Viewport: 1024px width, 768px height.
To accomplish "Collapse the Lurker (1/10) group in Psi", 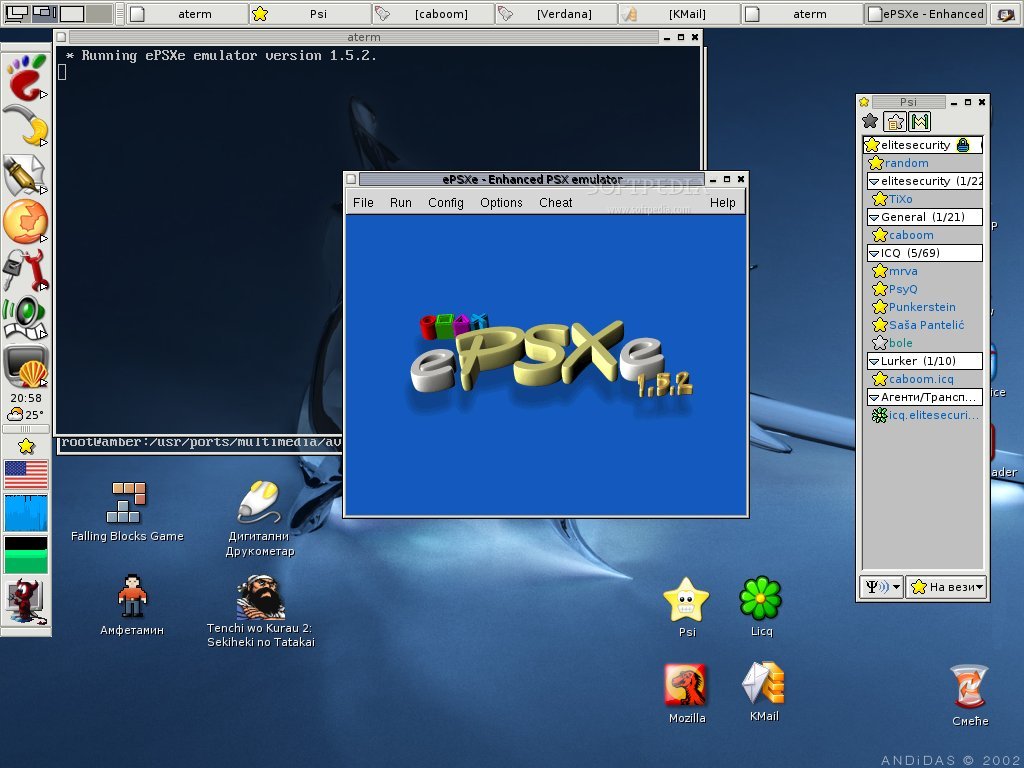I will [872, 361].
